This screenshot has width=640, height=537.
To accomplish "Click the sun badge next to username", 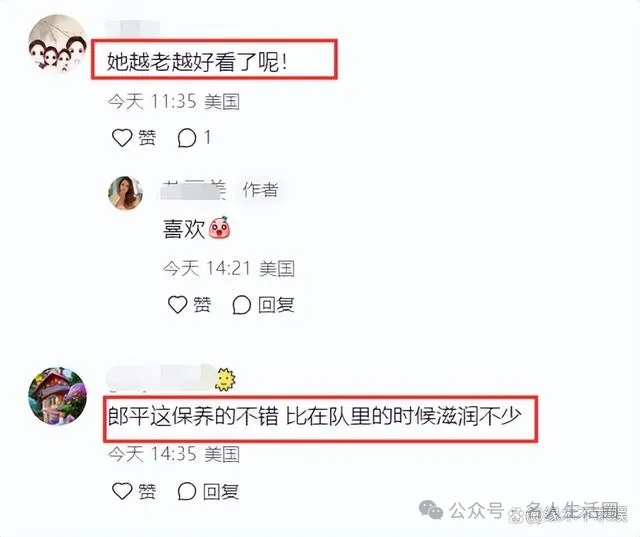I will [x=225, y=379].
